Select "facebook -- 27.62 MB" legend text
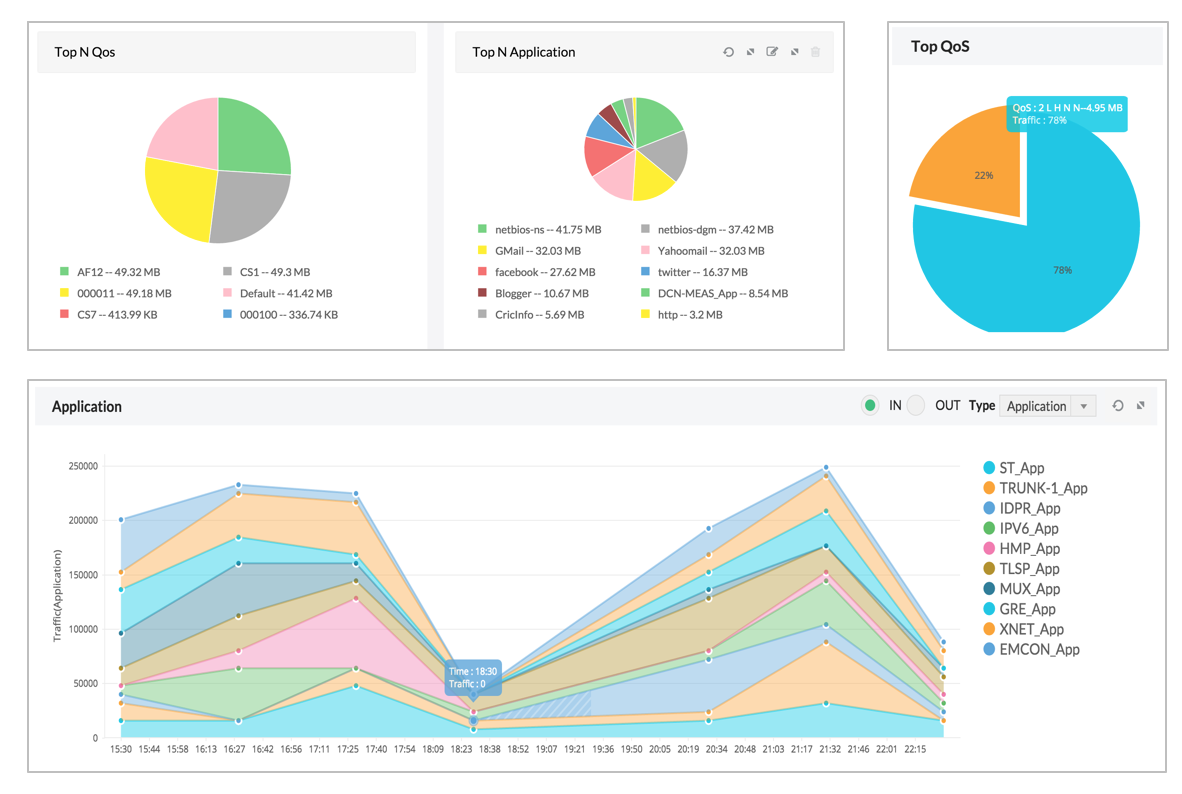 tap(545, 272)
